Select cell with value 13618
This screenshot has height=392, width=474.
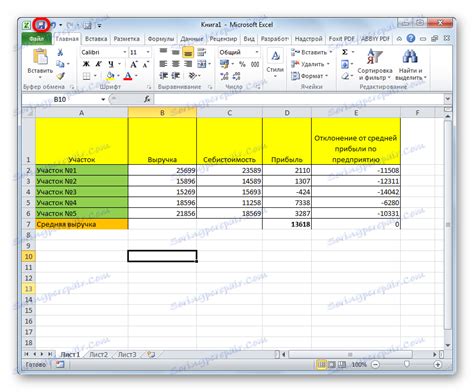(287, 224)
